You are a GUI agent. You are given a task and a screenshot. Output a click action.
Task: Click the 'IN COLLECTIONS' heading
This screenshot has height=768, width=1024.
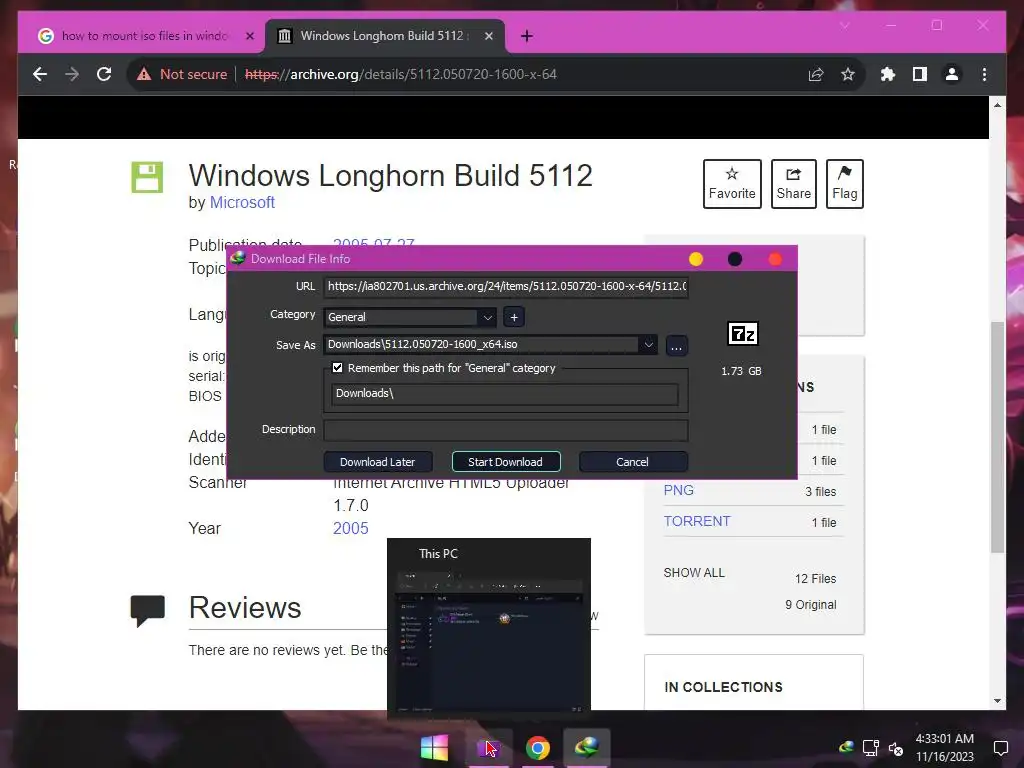pyautogui.click(x=723, y=687)
